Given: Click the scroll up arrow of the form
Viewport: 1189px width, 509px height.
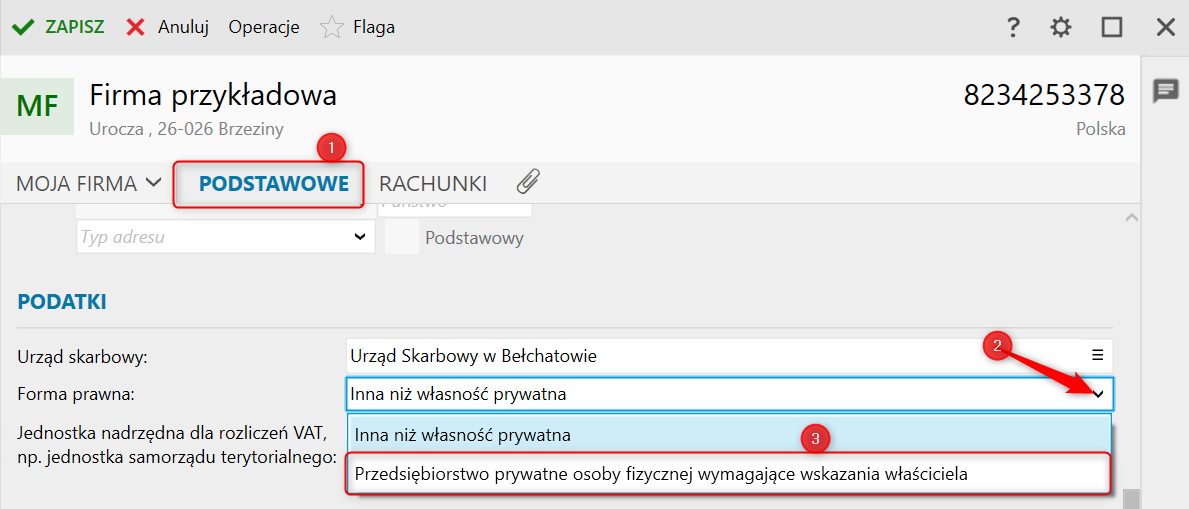Looking at the screenshot, I should (1131, 217).
